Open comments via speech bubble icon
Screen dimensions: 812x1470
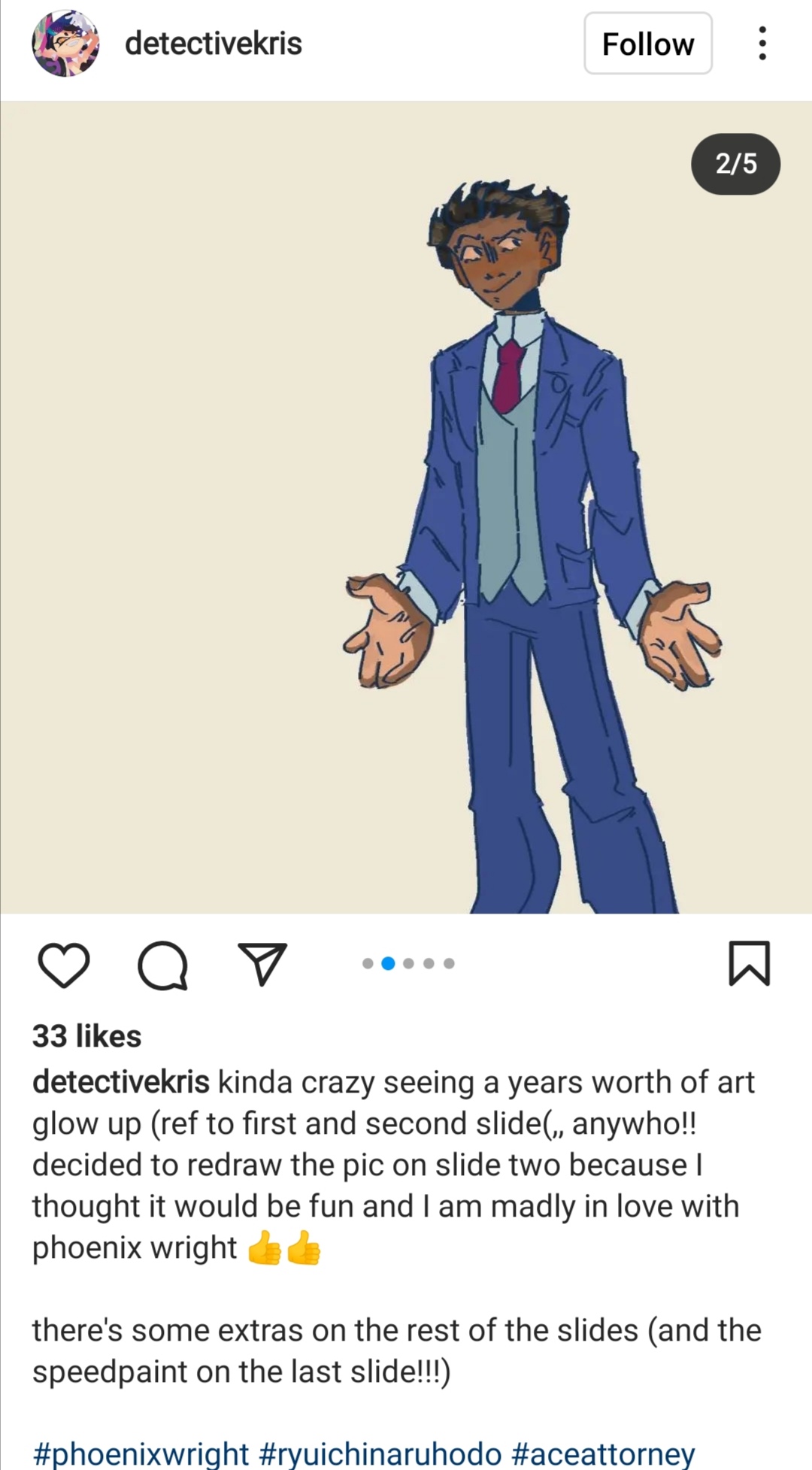click(163, 965)
